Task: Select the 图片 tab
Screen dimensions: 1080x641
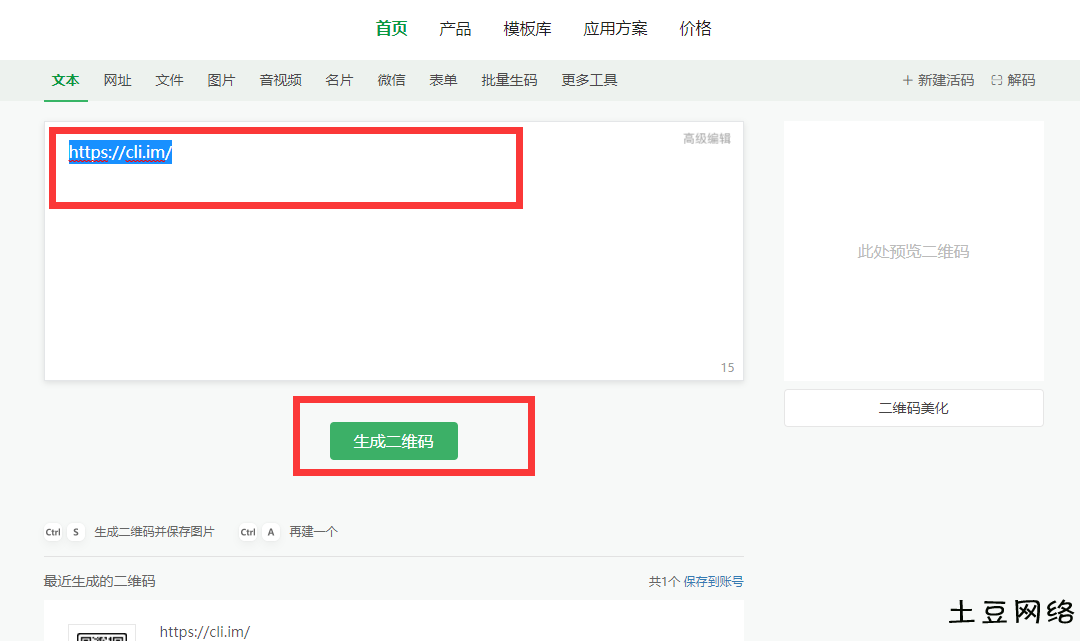Action: click(x=221, y=80)
